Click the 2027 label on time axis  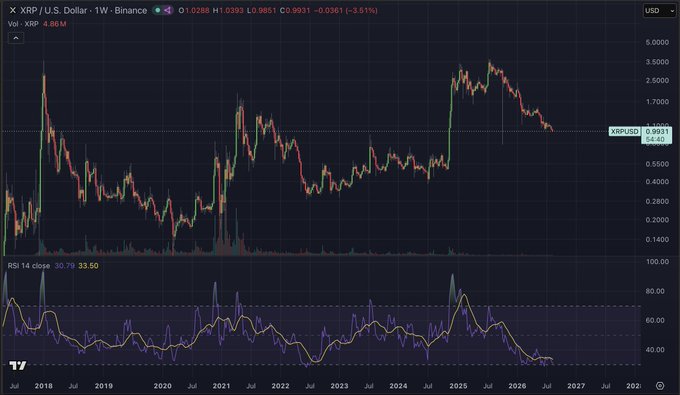[576, 385]
